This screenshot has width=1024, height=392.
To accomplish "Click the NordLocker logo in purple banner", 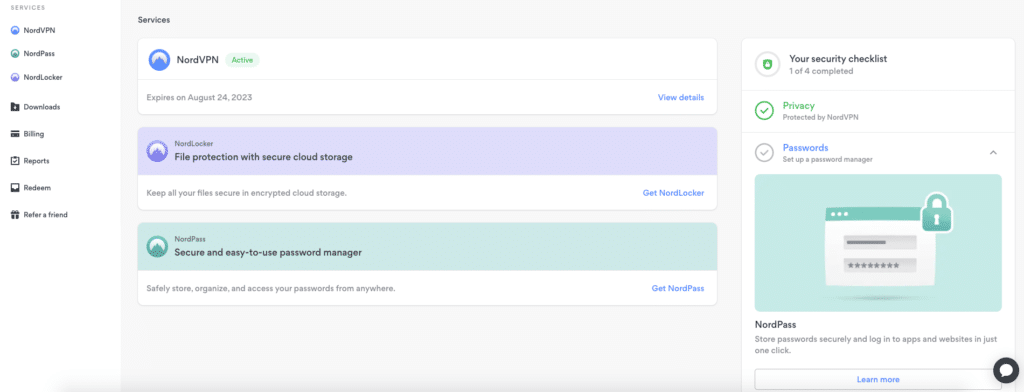I will pos(157,151).
